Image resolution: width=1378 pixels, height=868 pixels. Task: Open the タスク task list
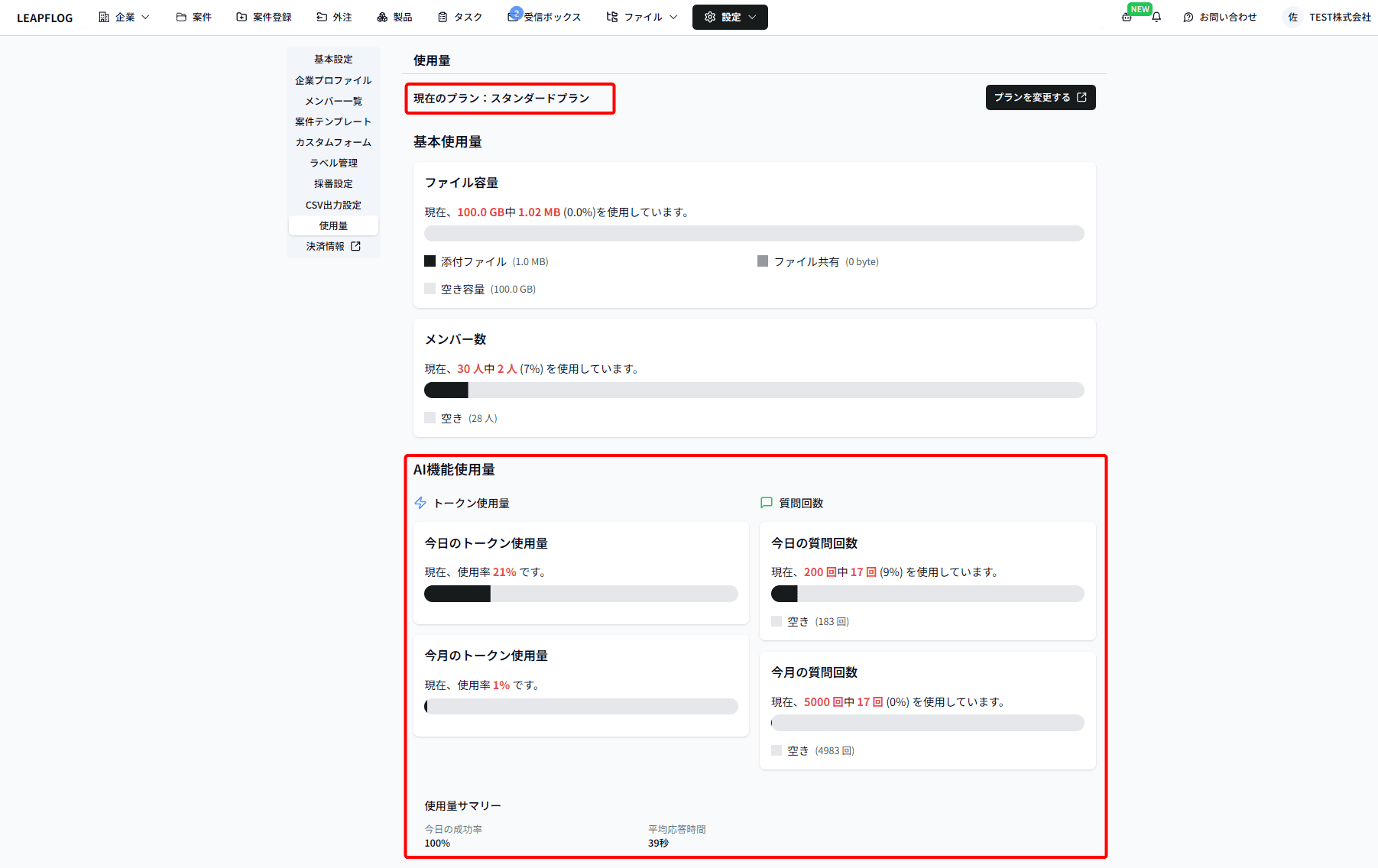(459, 17)
